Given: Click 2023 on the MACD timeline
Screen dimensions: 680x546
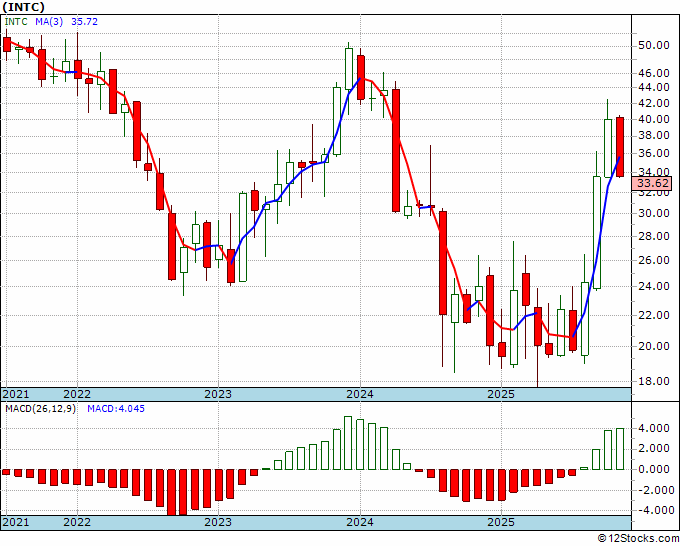Looking at the screenshot, I should [x=218, y=522].
